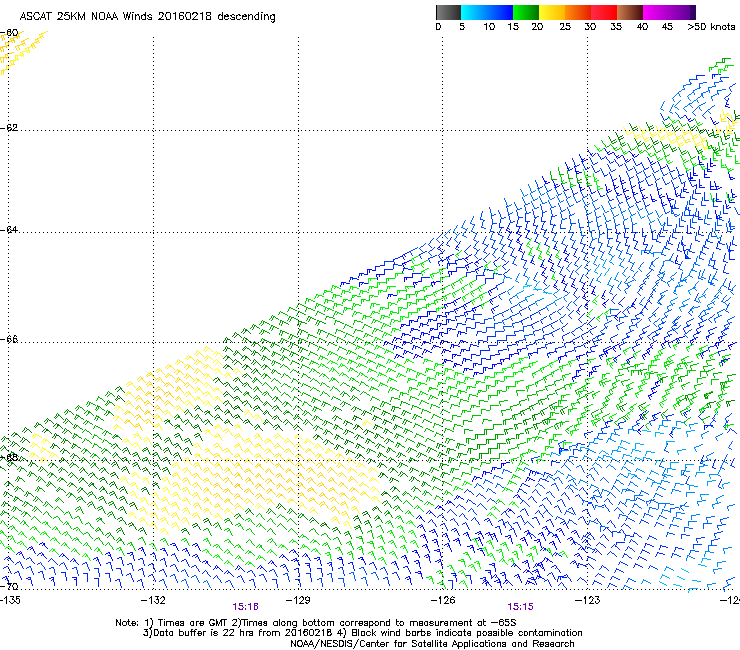Click the longitude label '-126'
Image resolution: width=740 pixels, height=650 pixels.
(x=443, y=600)
